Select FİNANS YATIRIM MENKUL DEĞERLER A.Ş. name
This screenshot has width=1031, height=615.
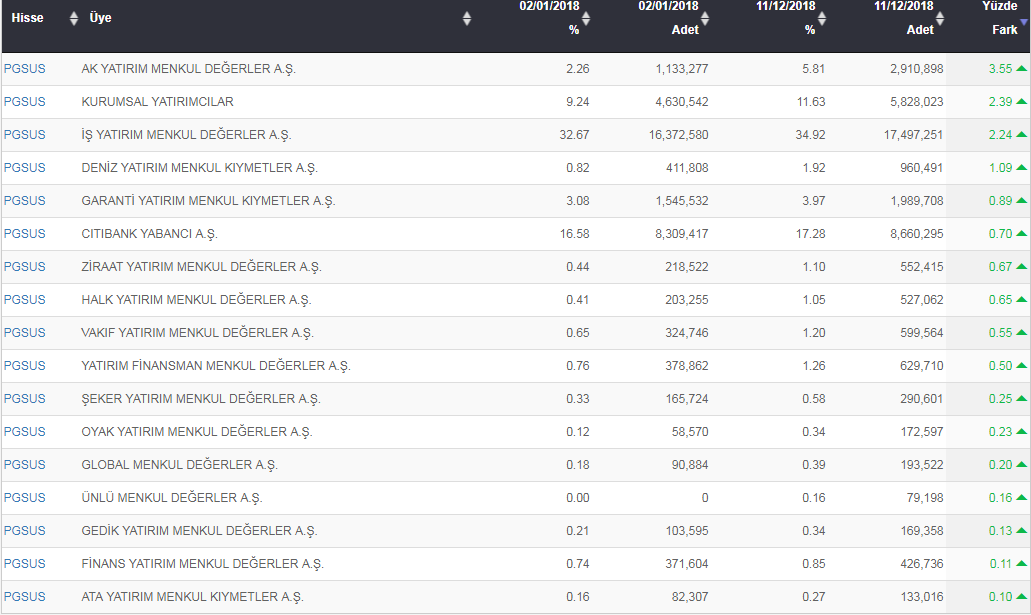click(x=203, y=564)
